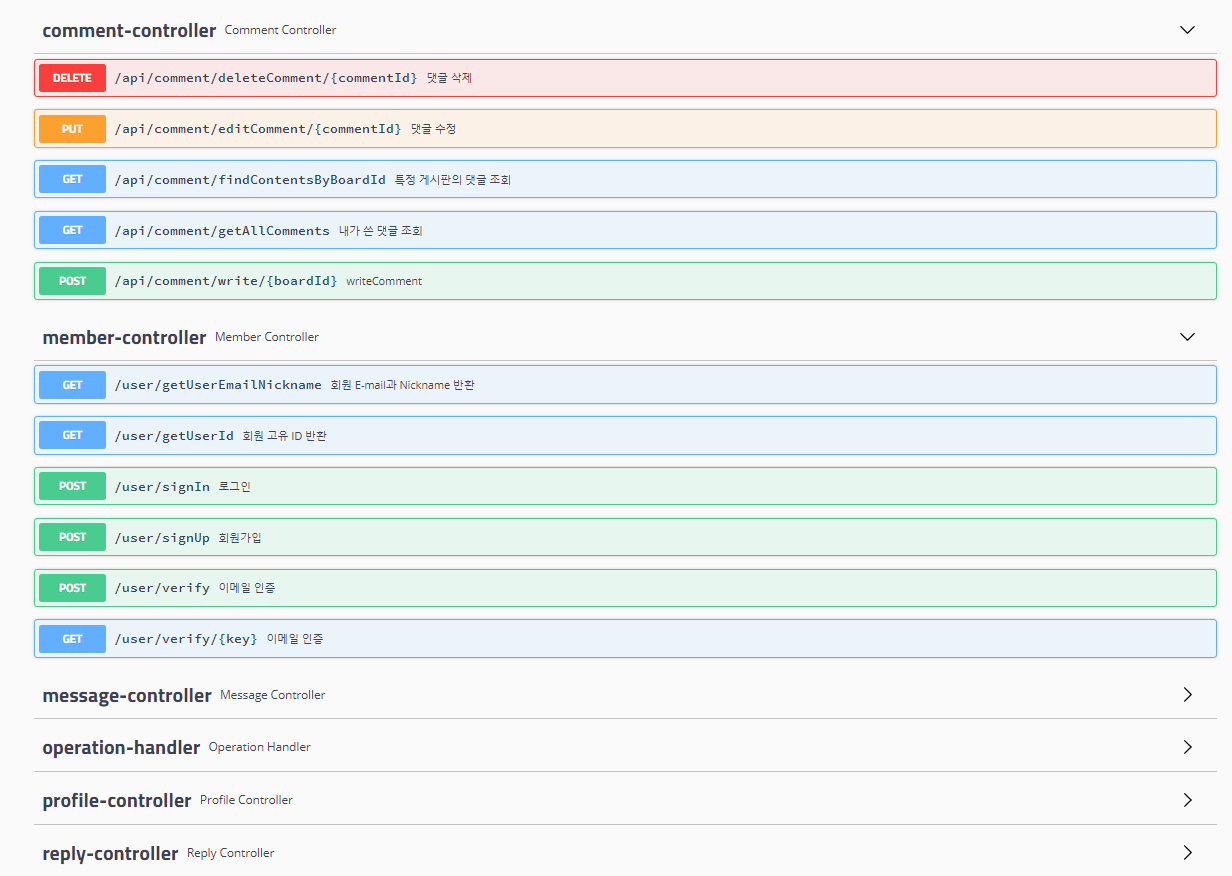Collapse the comment-controller section chevron
Viewport: 1232px width, 876px height.
[1187, 30]
